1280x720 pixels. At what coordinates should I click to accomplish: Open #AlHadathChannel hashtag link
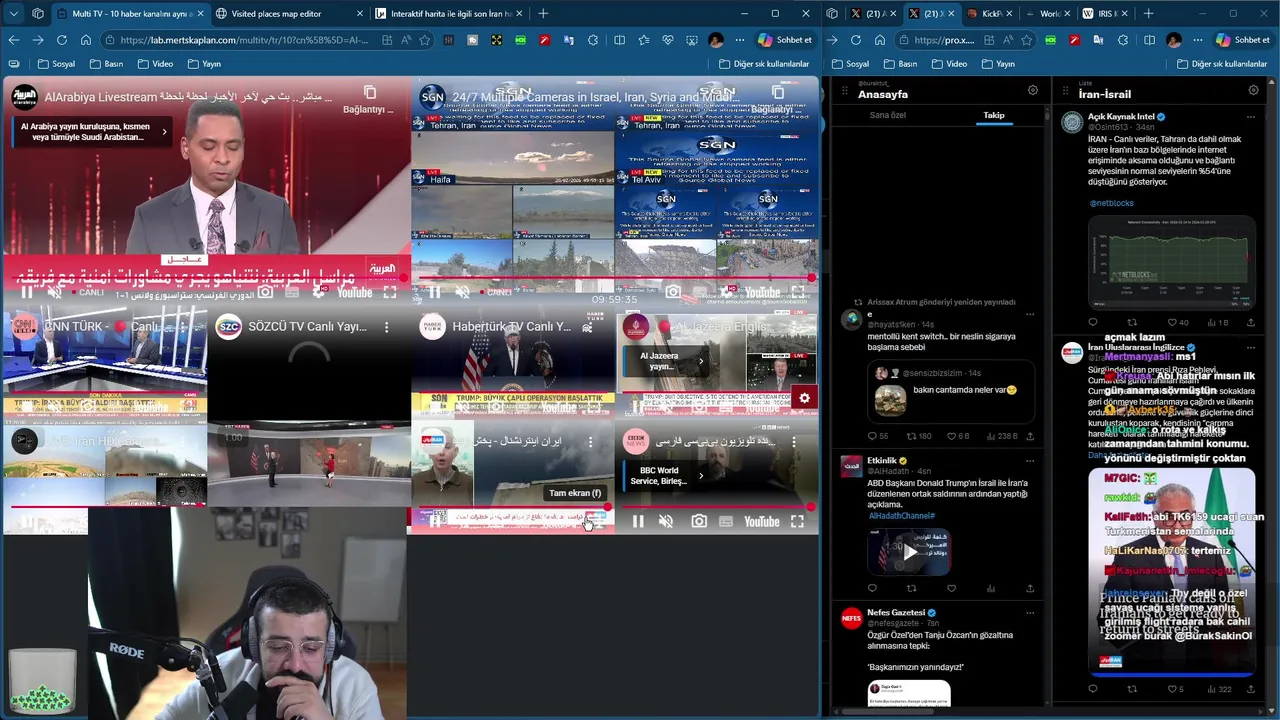(x=901, y=516)
